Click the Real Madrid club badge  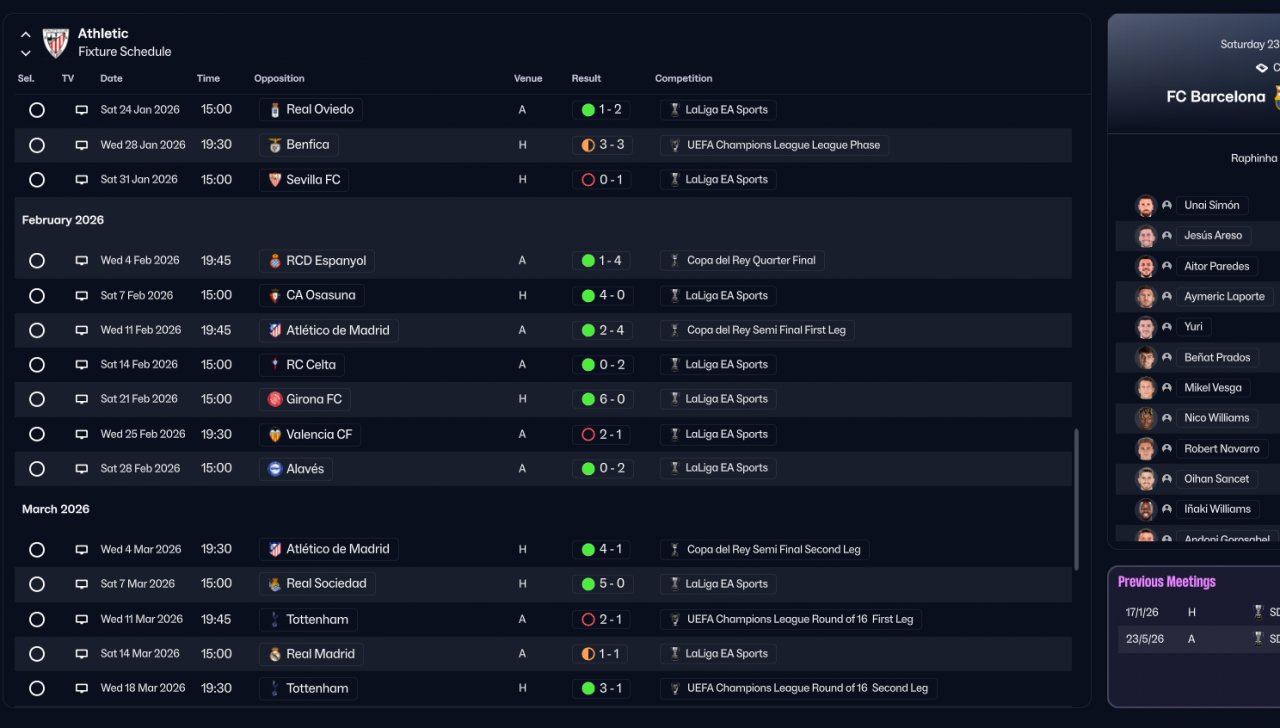[x=275, y=654]
